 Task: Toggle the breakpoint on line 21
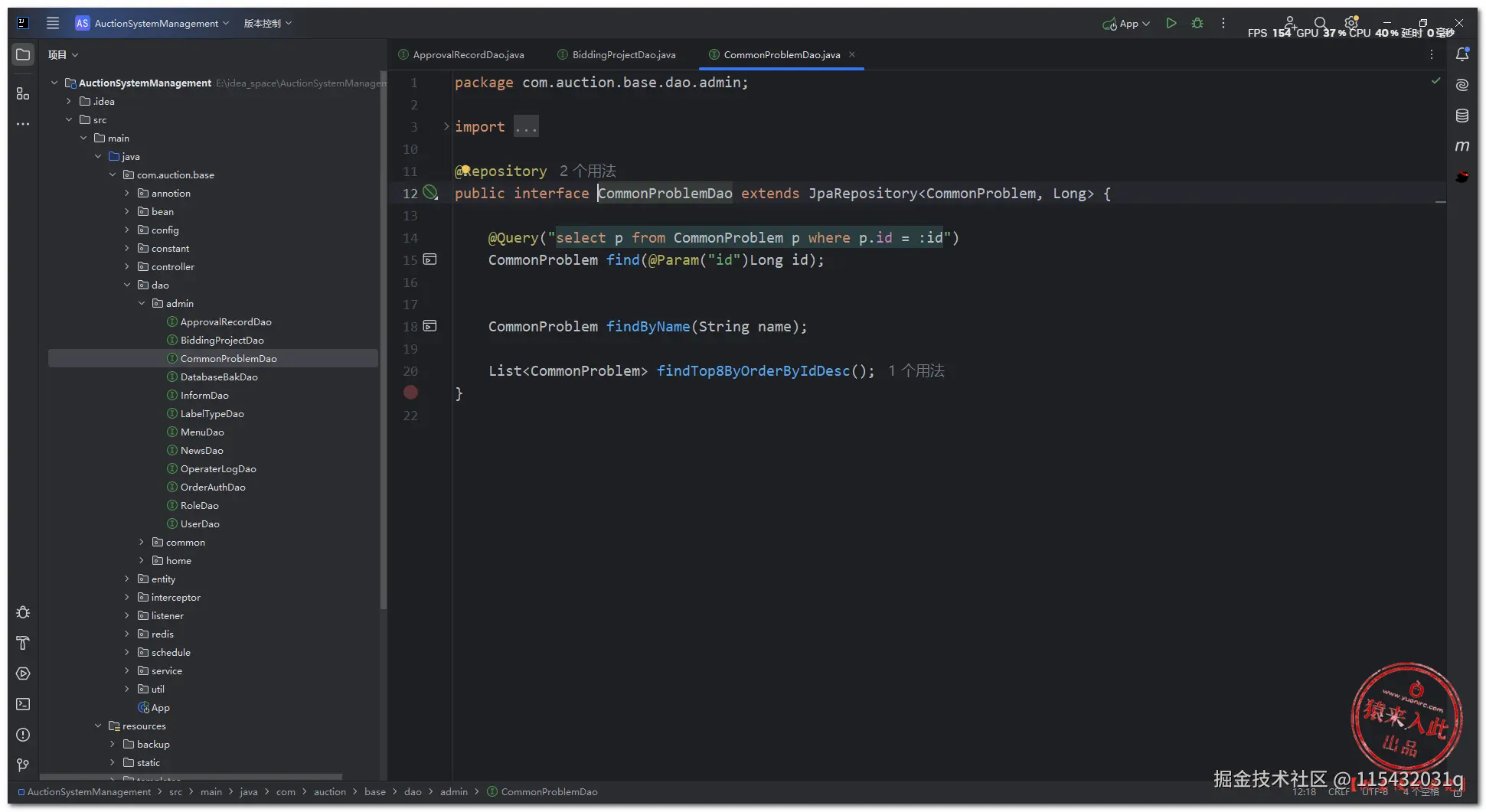(411, 393)
